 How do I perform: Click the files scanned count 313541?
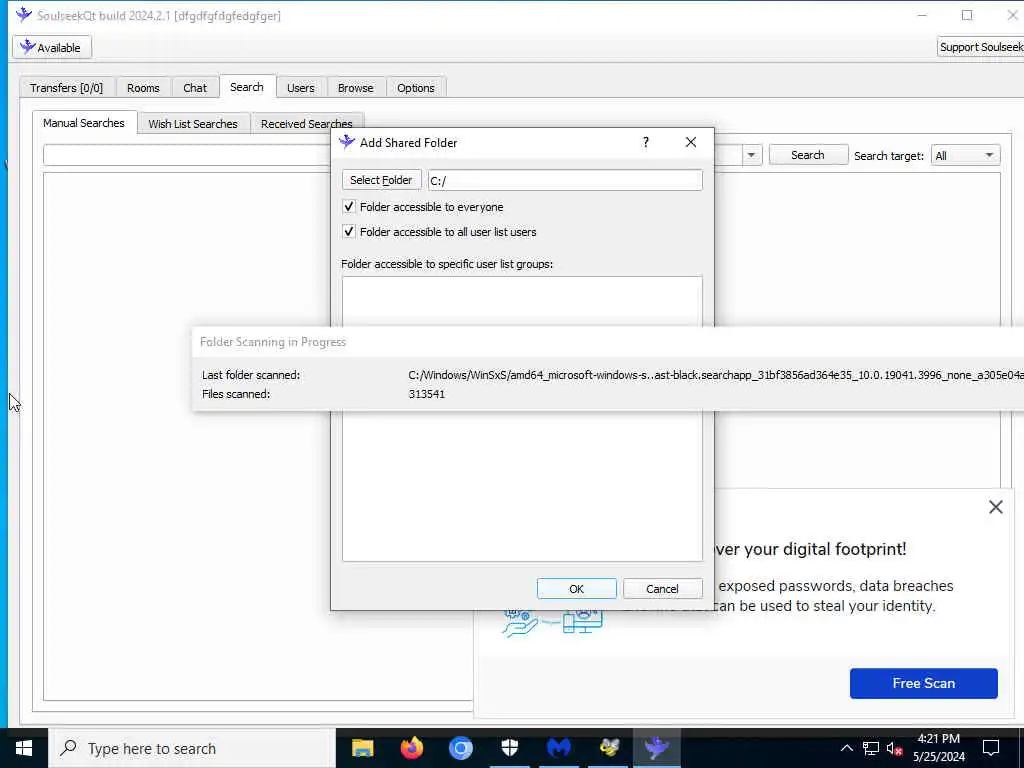[426, 394]
